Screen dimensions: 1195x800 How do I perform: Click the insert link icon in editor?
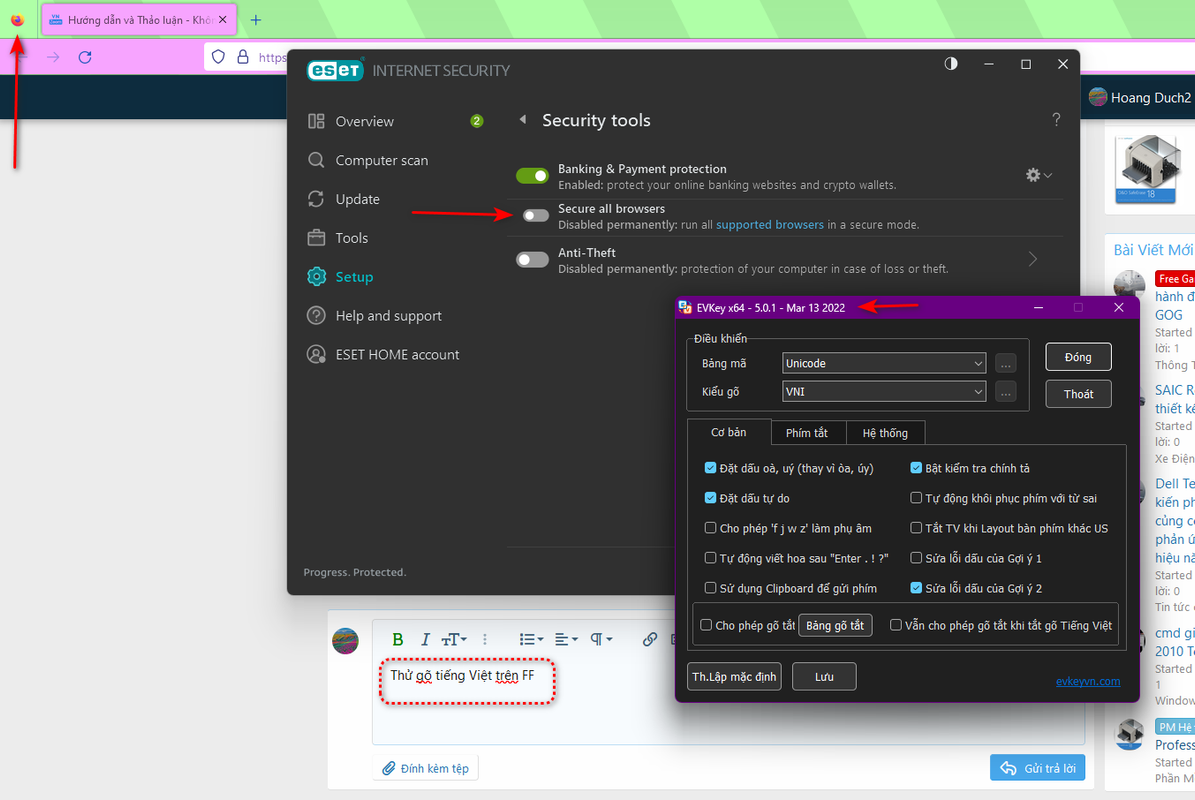(x=649, y=639)
